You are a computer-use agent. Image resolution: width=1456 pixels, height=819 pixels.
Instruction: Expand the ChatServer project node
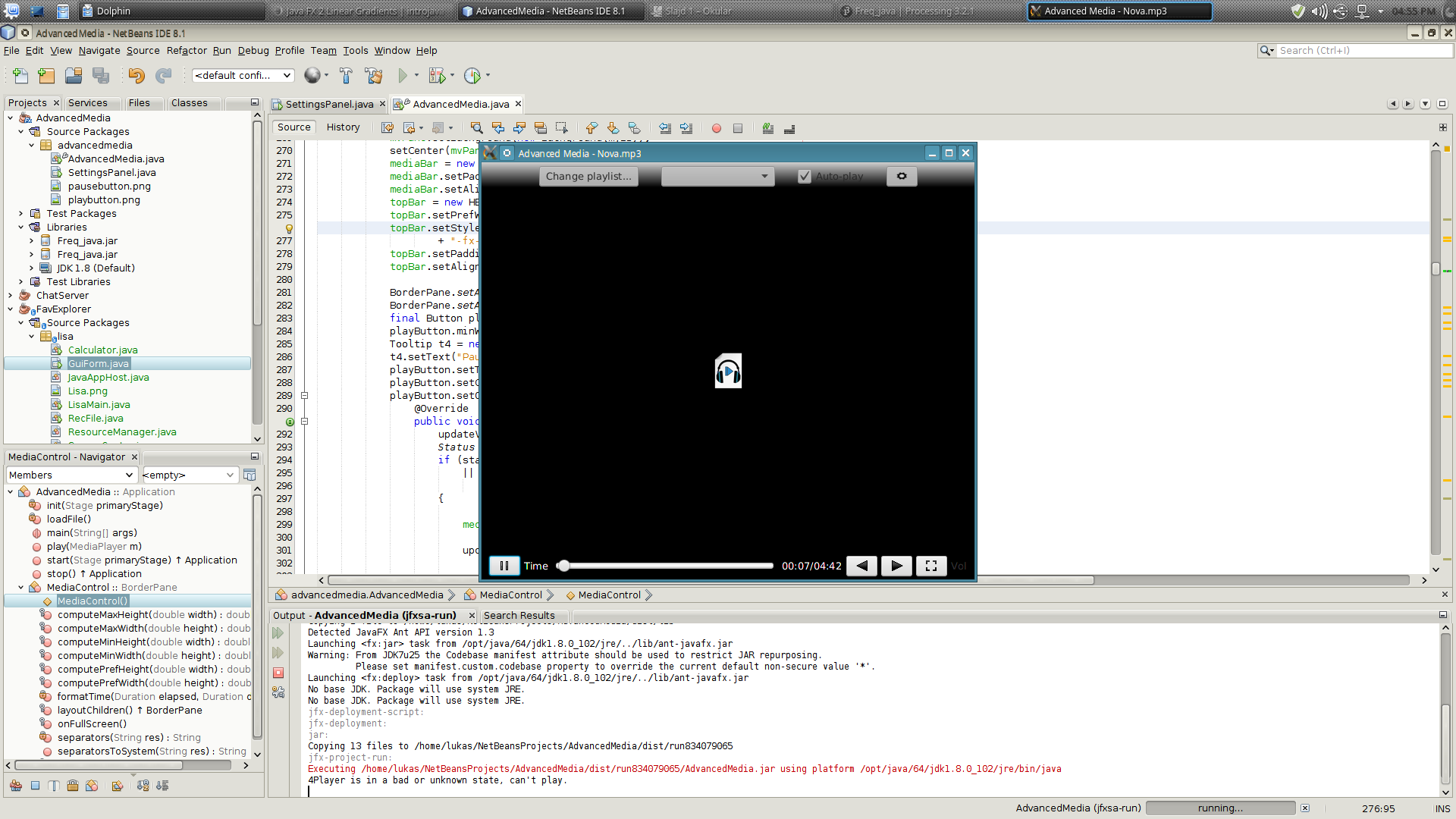11,295
